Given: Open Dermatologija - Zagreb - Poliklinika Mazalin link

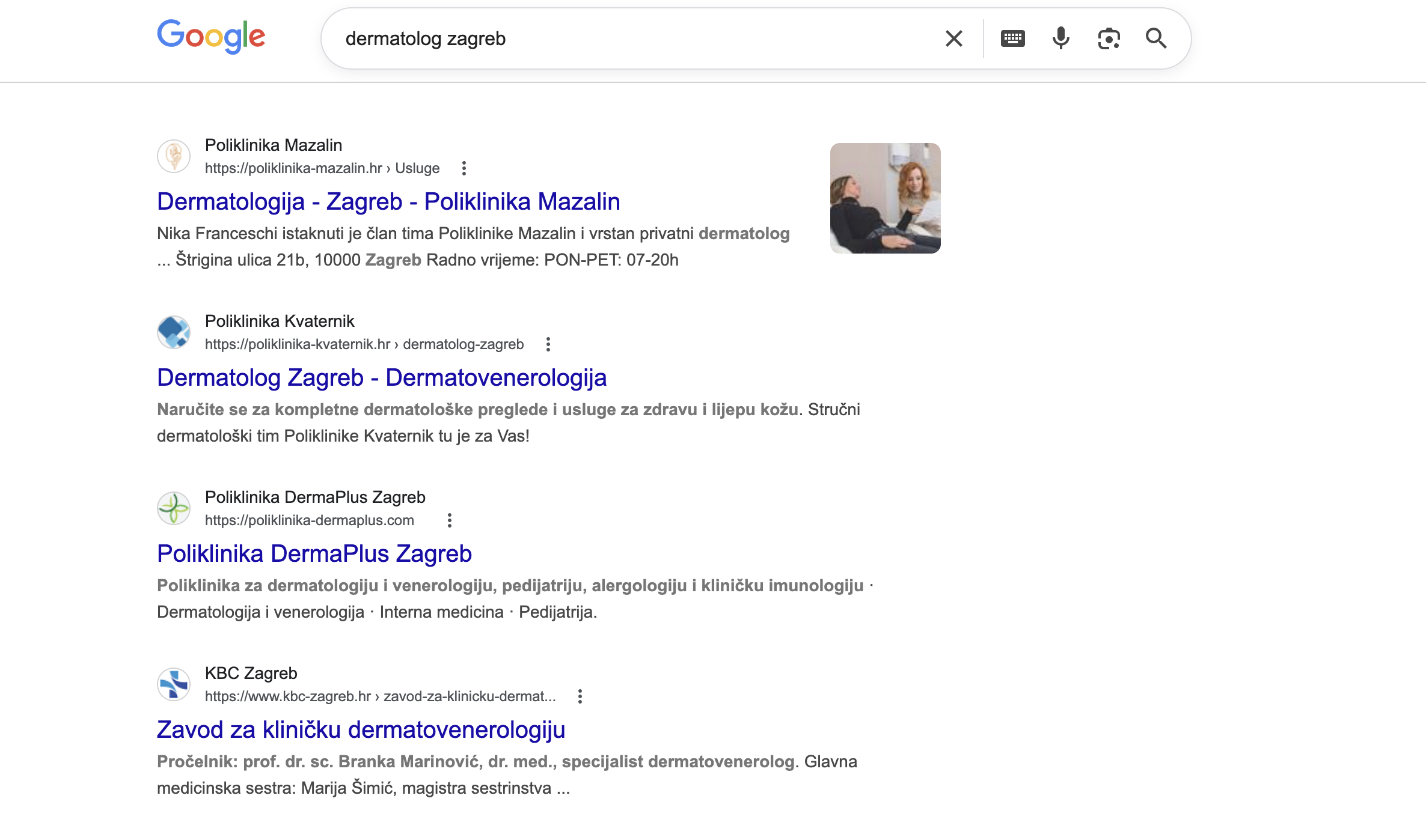Looking at the screenshot, I should [x=388, y=202].
